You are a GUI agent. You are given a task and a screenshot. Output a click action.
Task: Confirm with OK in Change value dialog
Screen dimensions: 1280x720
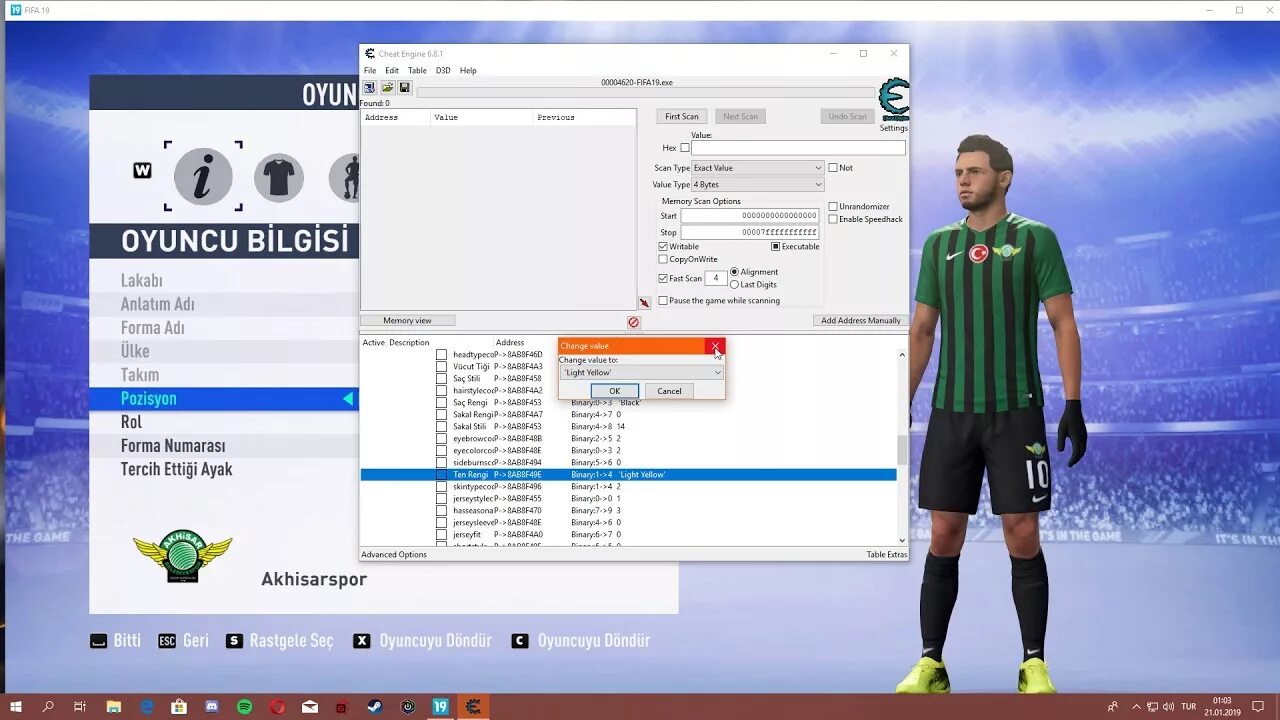click(x=614, y=391)
